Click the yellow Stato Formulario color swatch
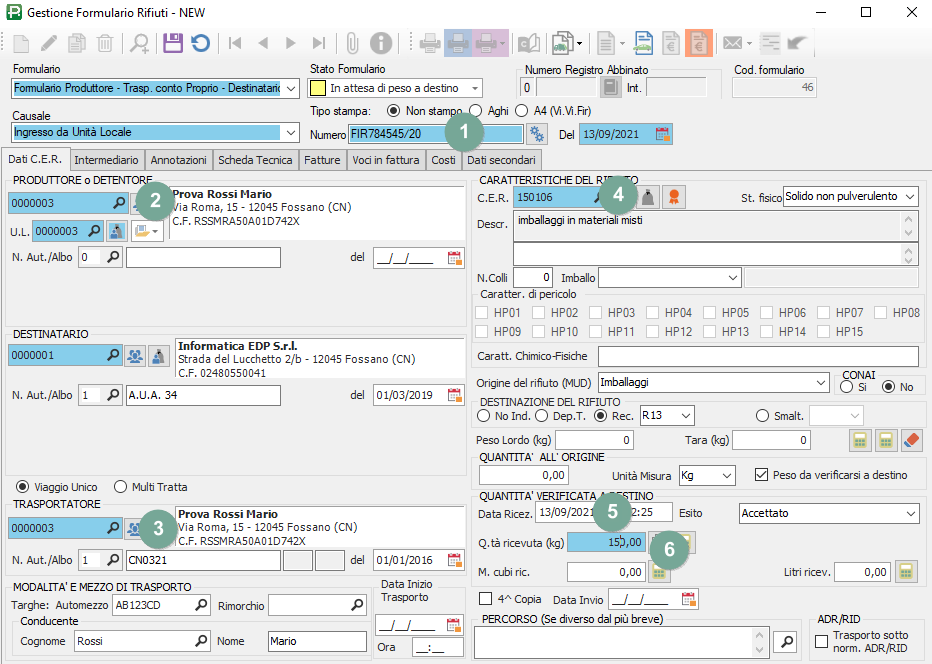 pyautogui.click(x=318, y=88)
